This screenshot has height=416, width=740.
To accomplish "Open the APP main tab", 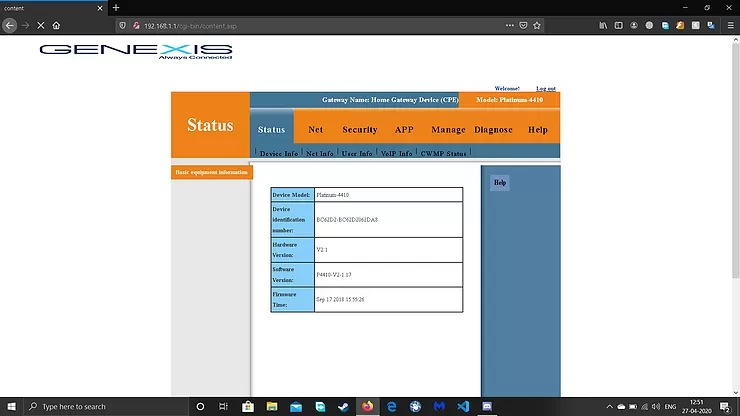I will 404,129.
